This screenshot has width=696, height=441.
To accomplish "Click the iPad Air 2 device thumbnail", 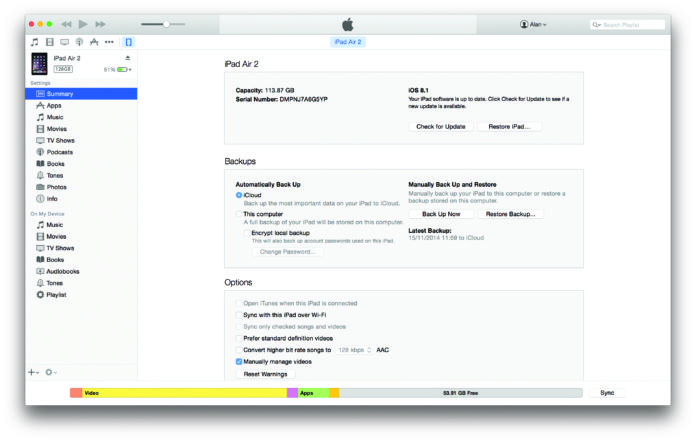I will tap(40, 63).
